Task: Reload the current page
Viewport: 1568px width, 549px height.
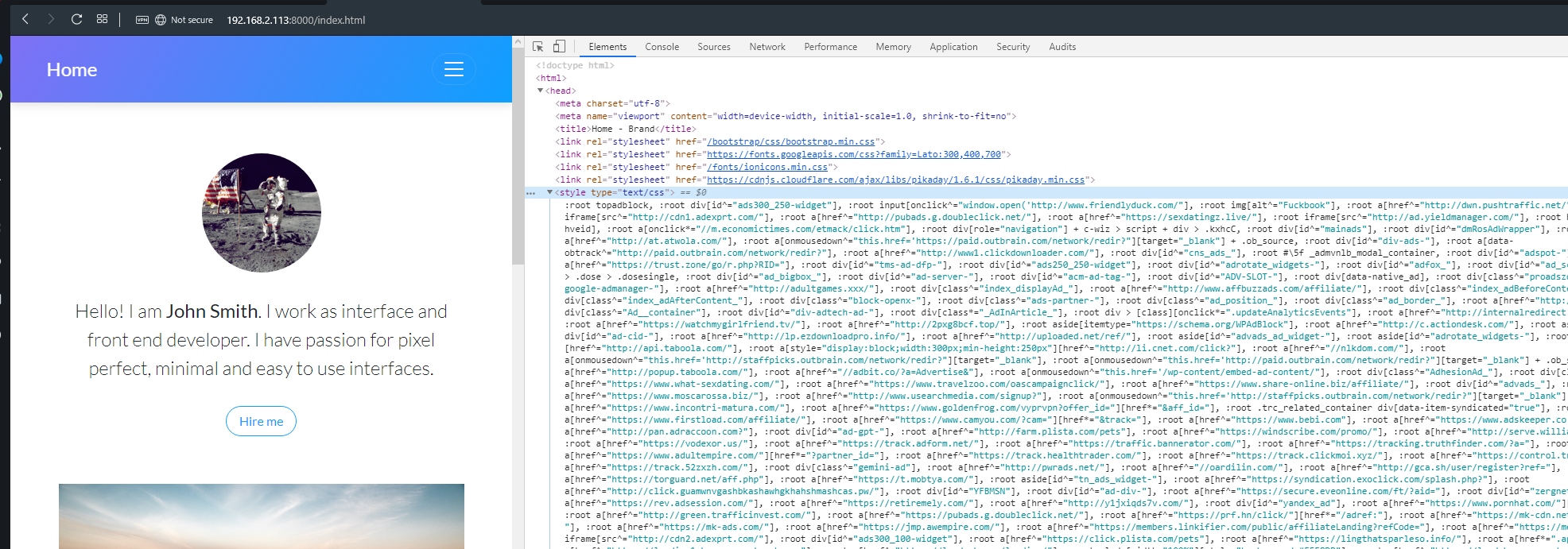Action: click(x=76, y=19)
